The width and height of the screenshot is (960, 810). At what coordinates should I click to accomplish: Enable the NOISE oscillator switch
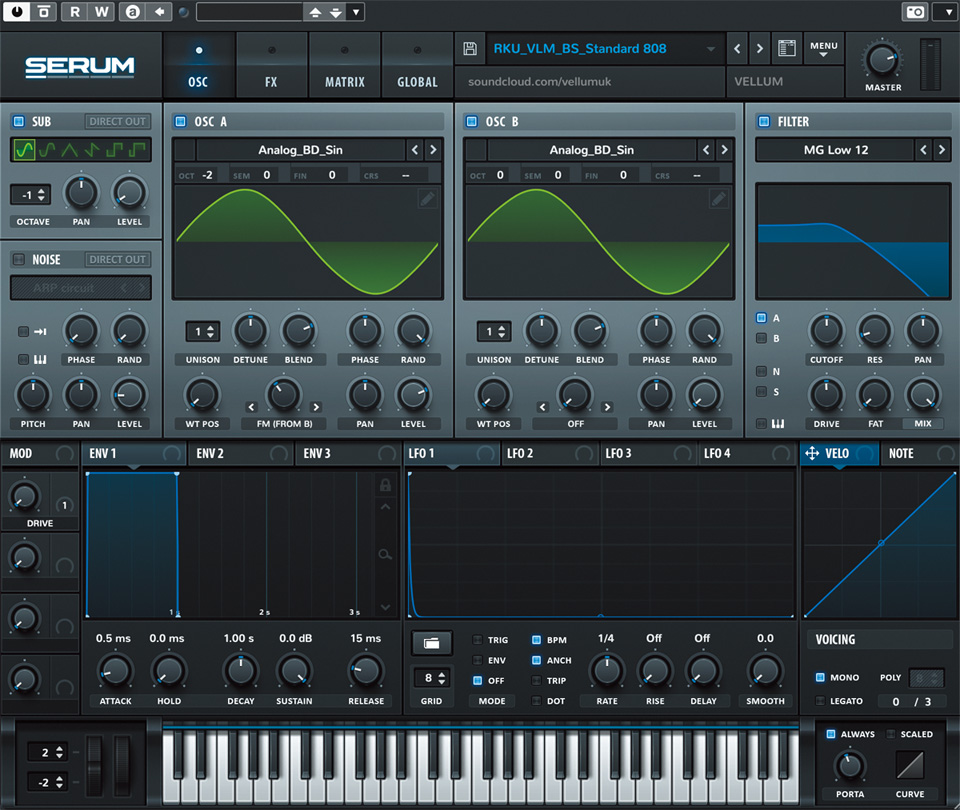click(x=19, y=259)
